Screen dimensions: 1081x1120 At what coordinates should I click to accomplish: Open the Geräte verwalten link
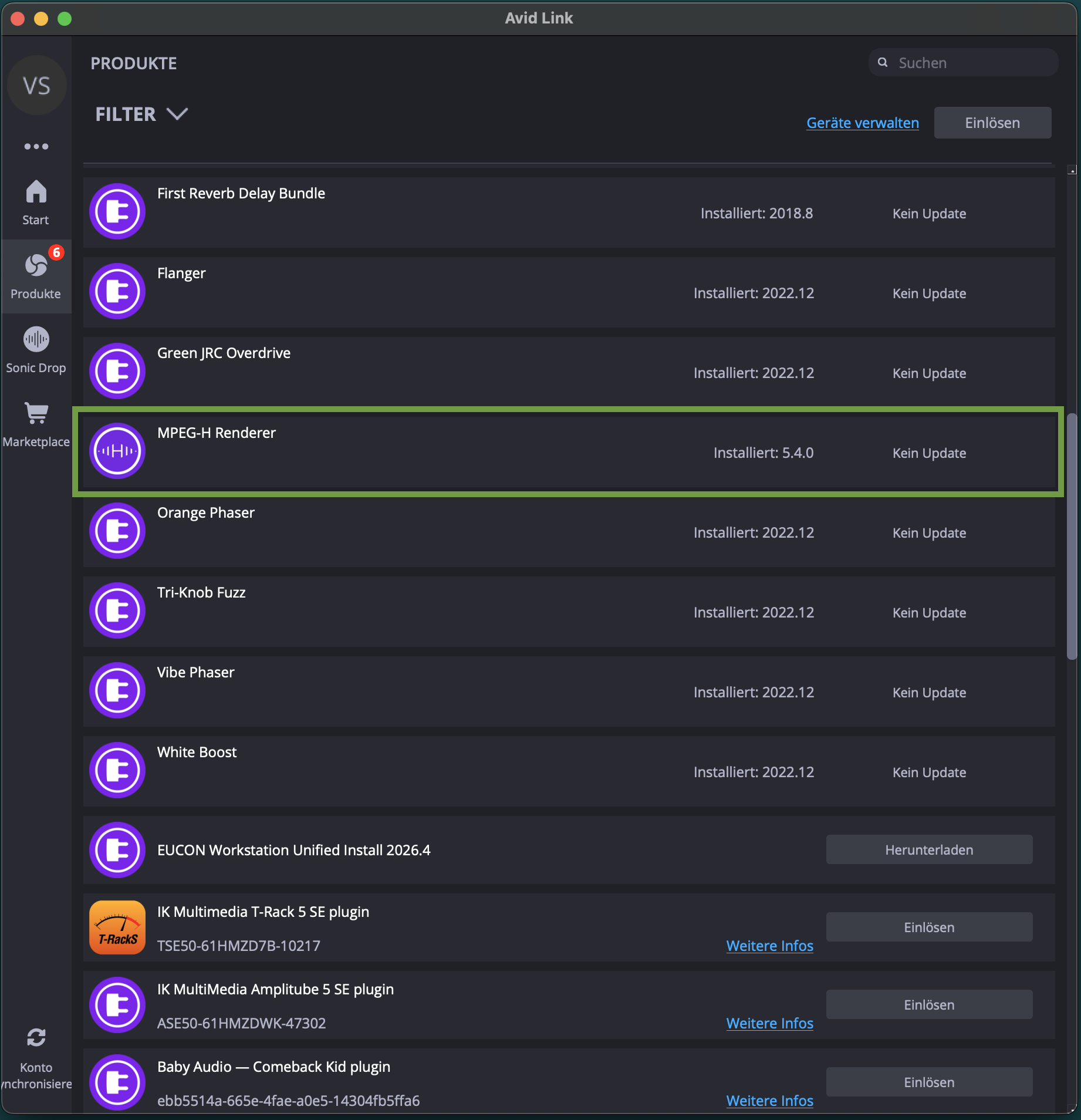point(863,123)
